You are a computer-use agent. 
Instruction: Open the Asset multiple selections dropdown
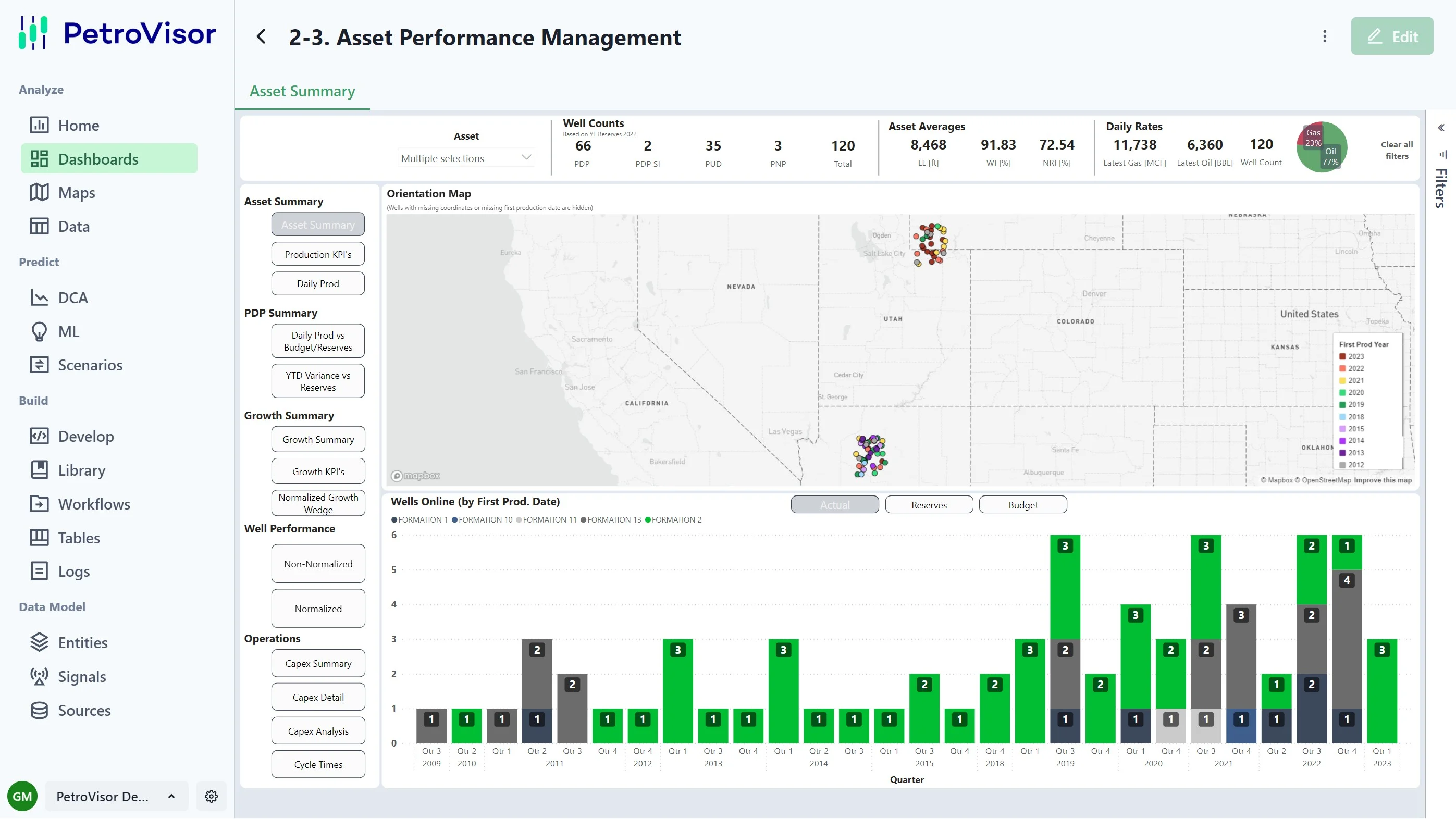(466, 158)
